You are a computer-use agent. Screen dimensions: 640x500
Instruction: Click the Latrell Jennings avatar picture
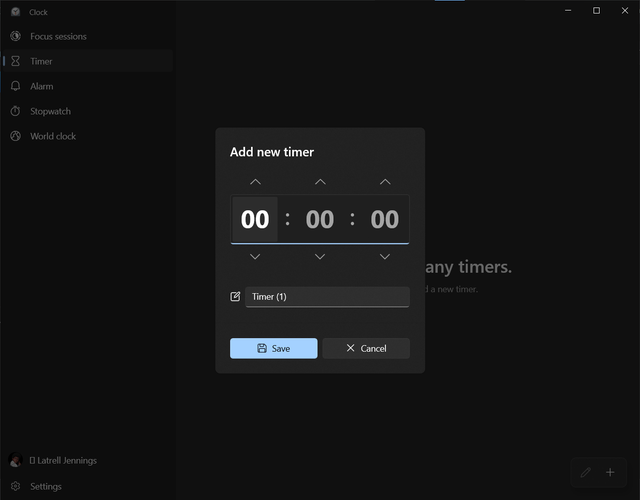16,460
